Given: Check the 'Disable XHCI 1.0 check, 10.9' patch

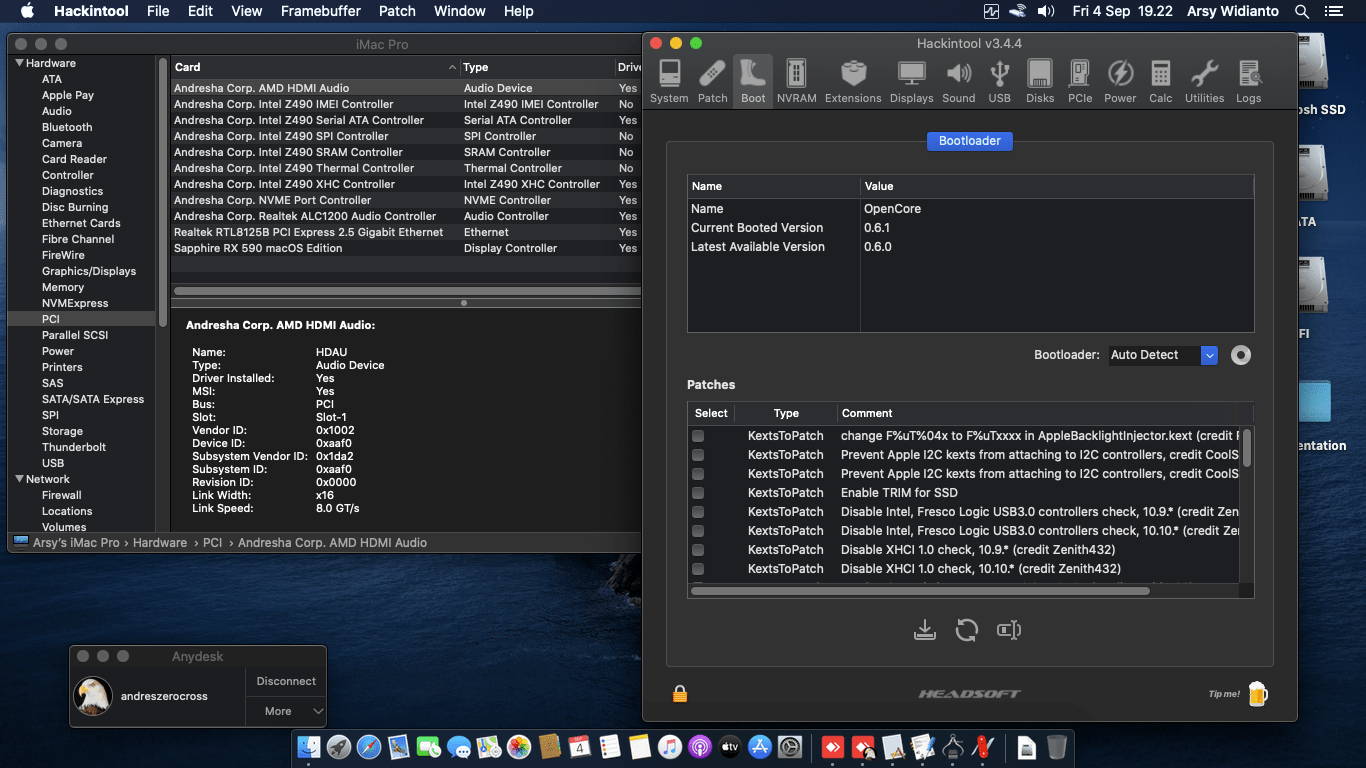Looking at the screenshot, I should point(698,550).
